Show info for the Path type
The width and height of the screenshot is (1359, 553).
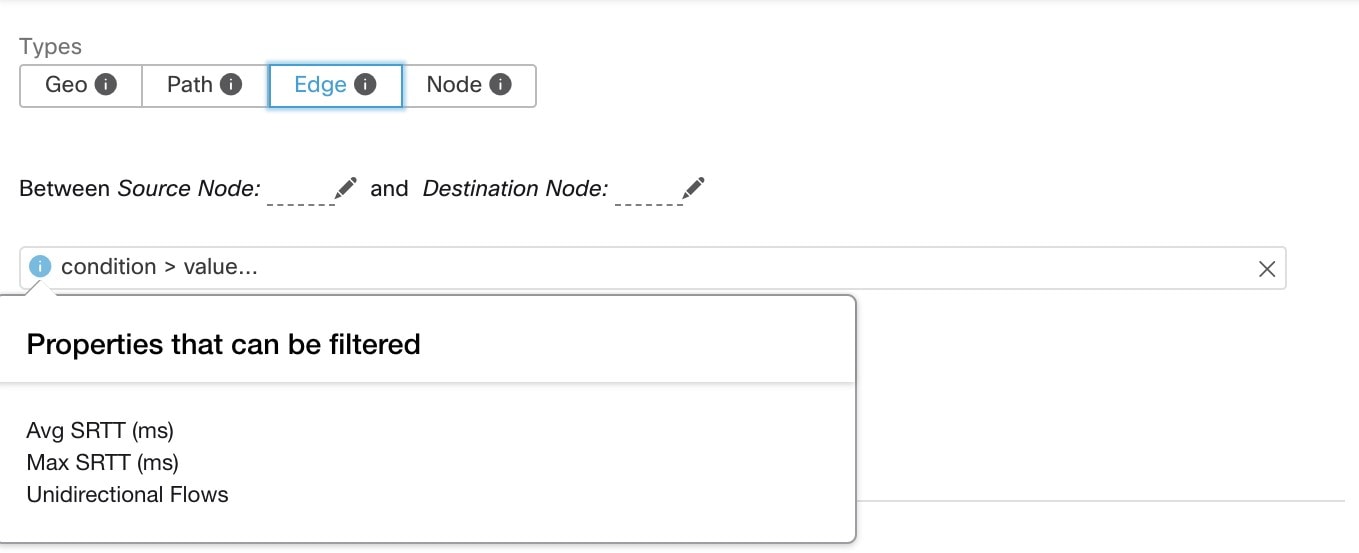pos(231,85)
